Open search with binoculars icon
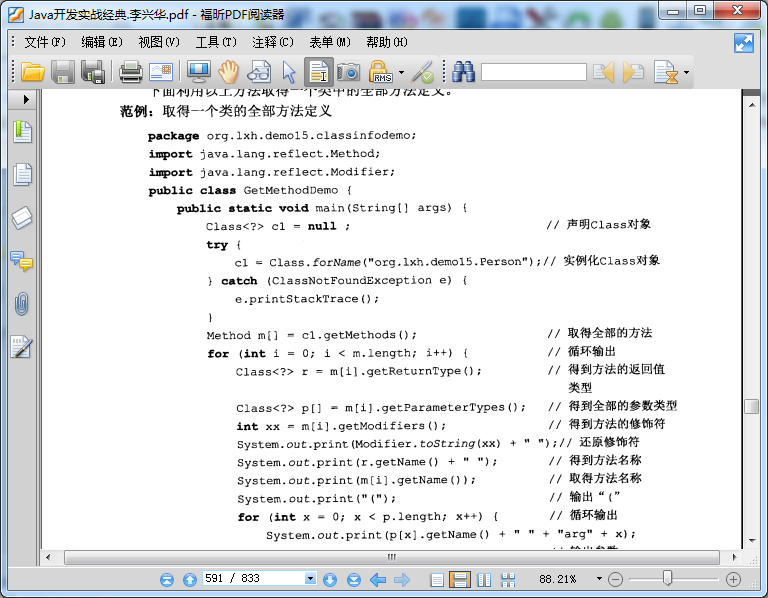The height and width of the screenshot is (598, 768). [463, 72]
